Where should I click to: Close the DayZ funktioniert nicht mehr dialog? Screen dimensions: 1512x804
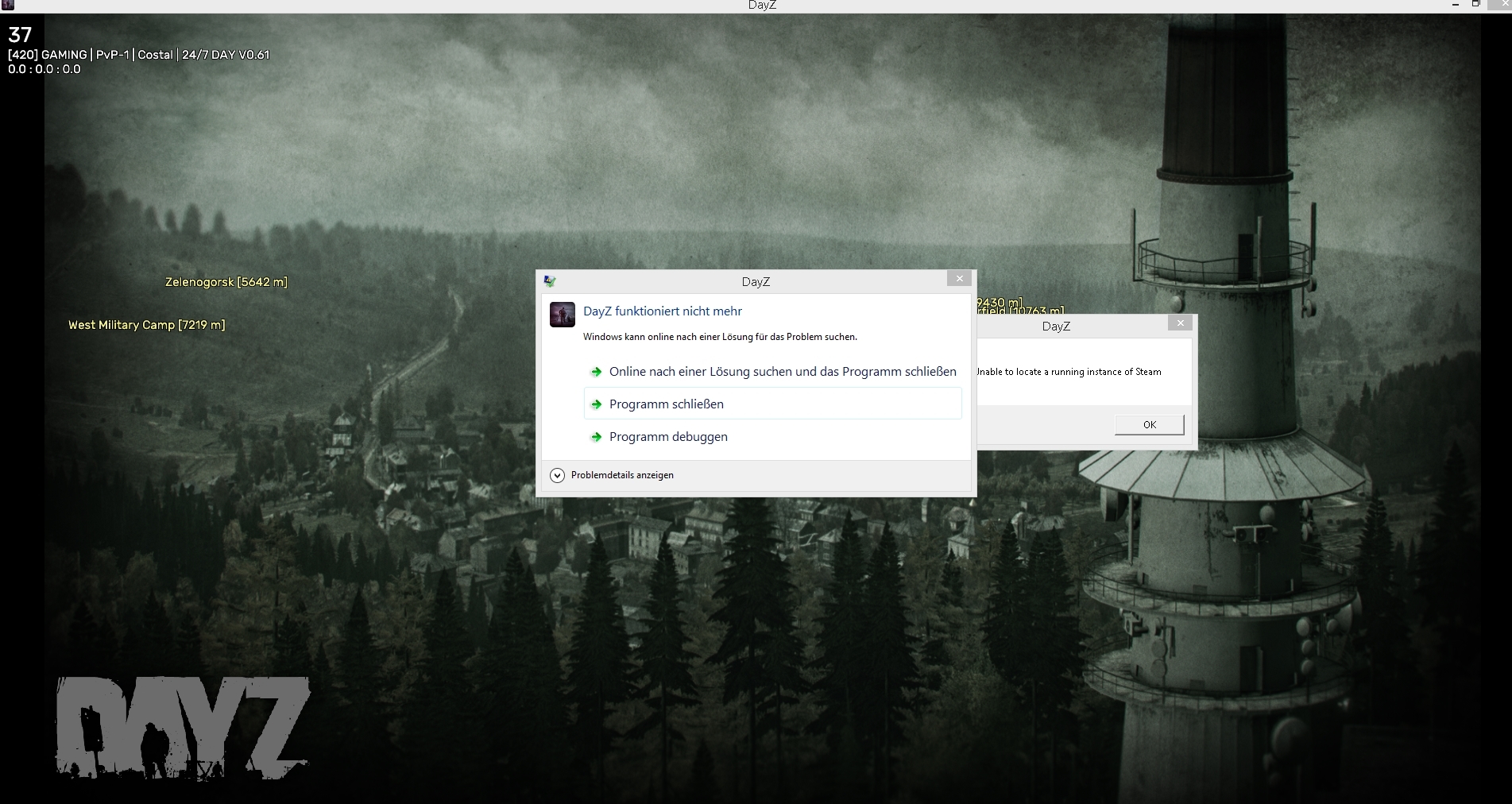click(x=959, y=279)
